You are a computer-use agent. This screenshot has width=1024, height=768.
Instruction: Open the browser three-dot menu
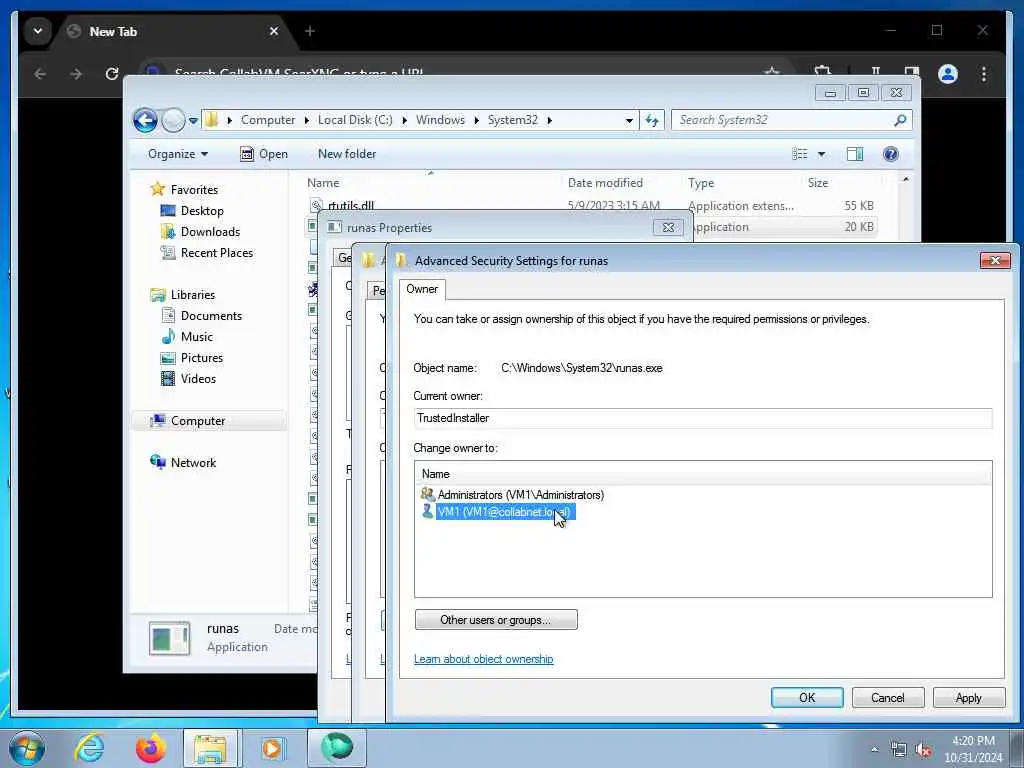tap(984, 74)
